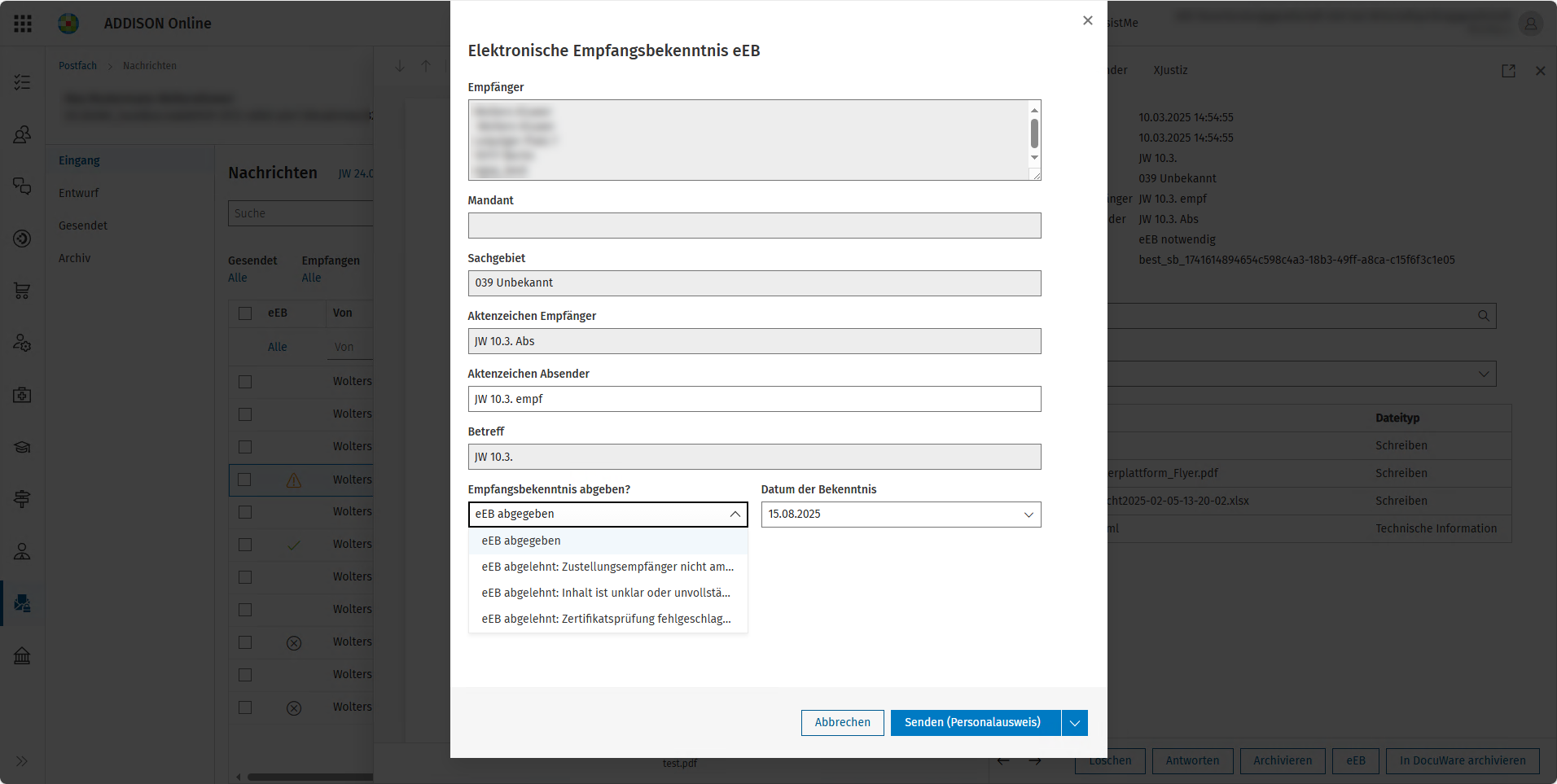
Task: Open the shopping cart sidebar icon
Action: pyautogui.click(x=22, y=291)
